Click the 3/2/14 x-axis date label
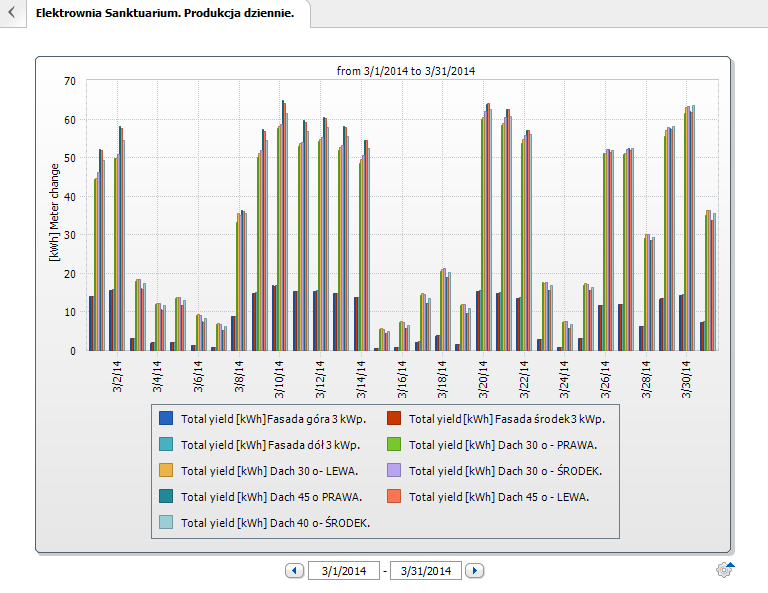This screenshot has height=593, width=768. (x=117, y=377)
